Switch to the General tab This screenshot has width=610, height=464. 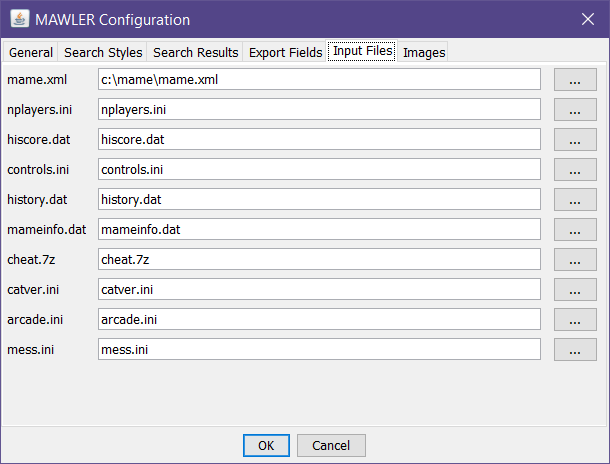32,52
